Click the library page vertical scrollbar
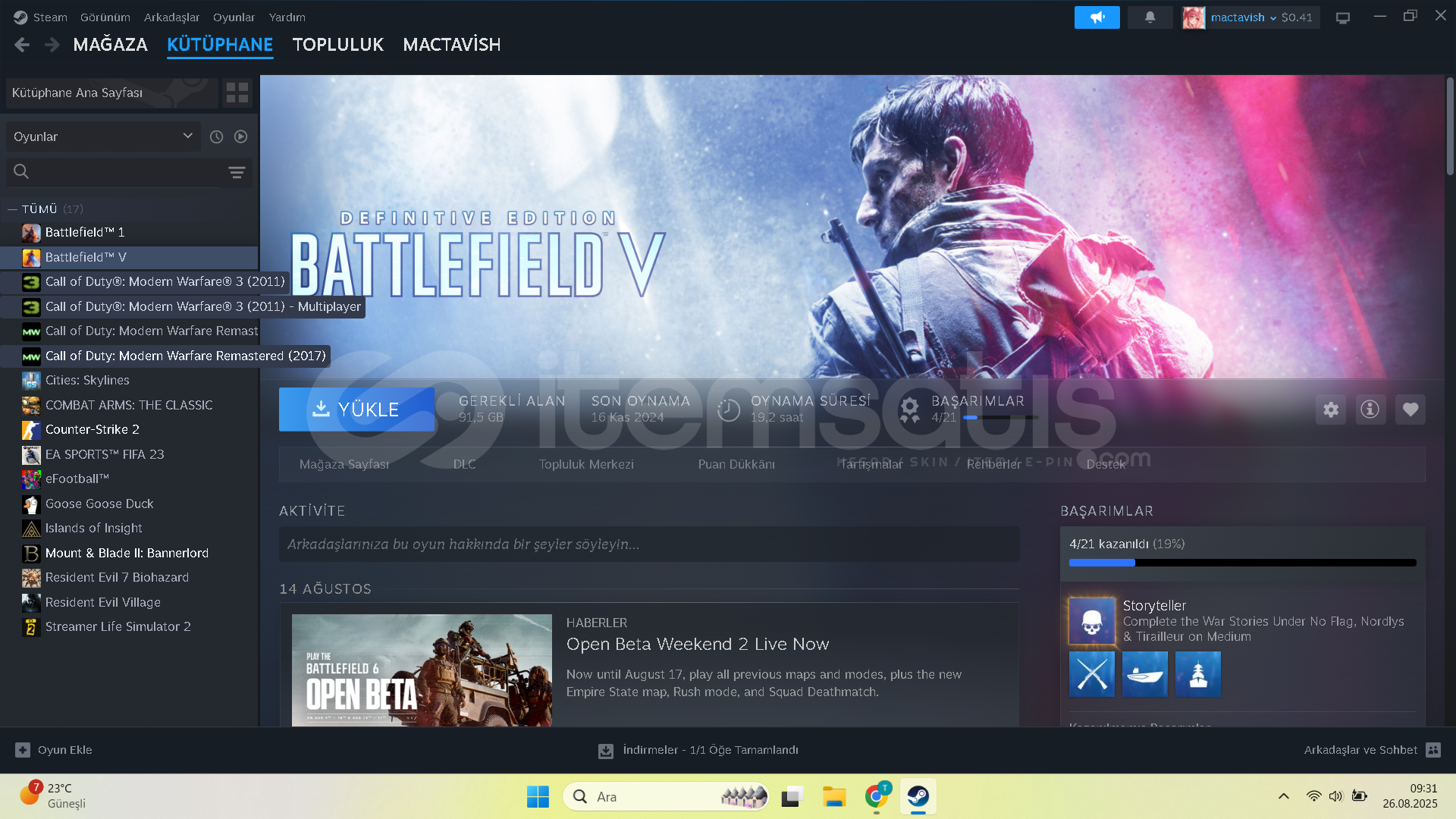 [1450, 126]
